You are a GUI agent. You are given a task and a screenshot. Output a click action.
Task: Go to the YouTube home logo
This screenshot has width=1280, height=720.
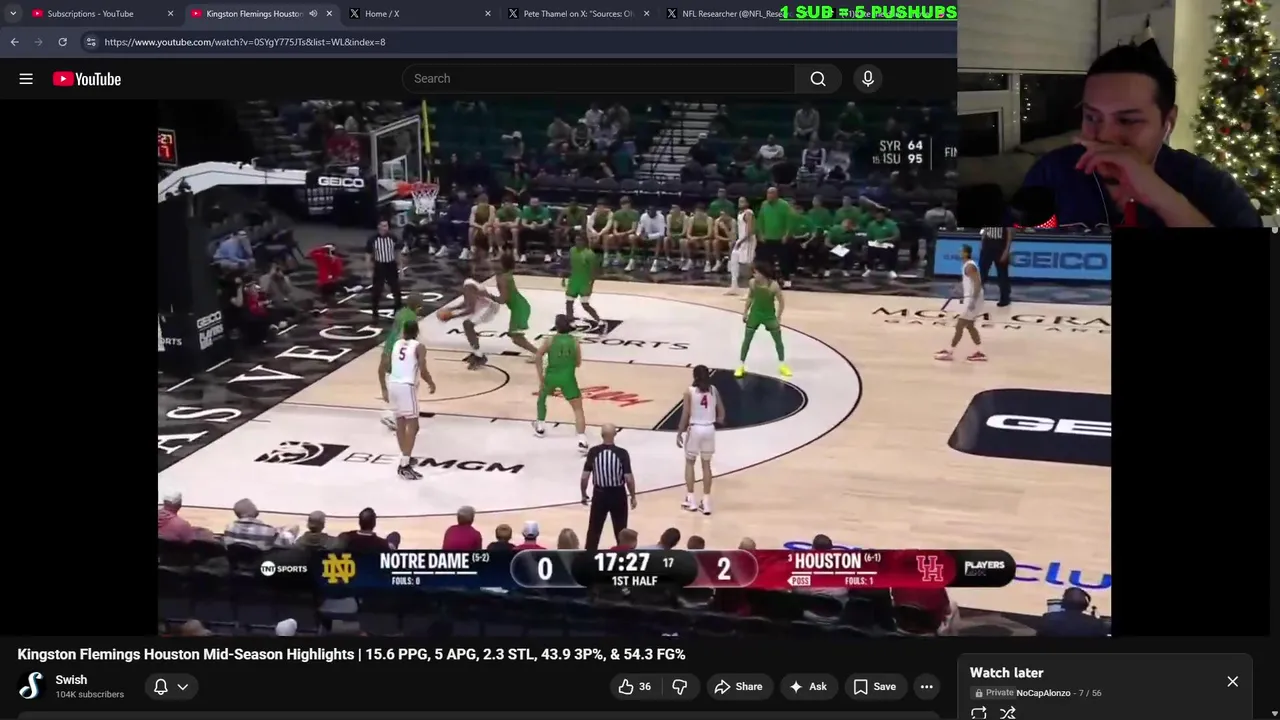pyautogui.click(x=87, y=79)
